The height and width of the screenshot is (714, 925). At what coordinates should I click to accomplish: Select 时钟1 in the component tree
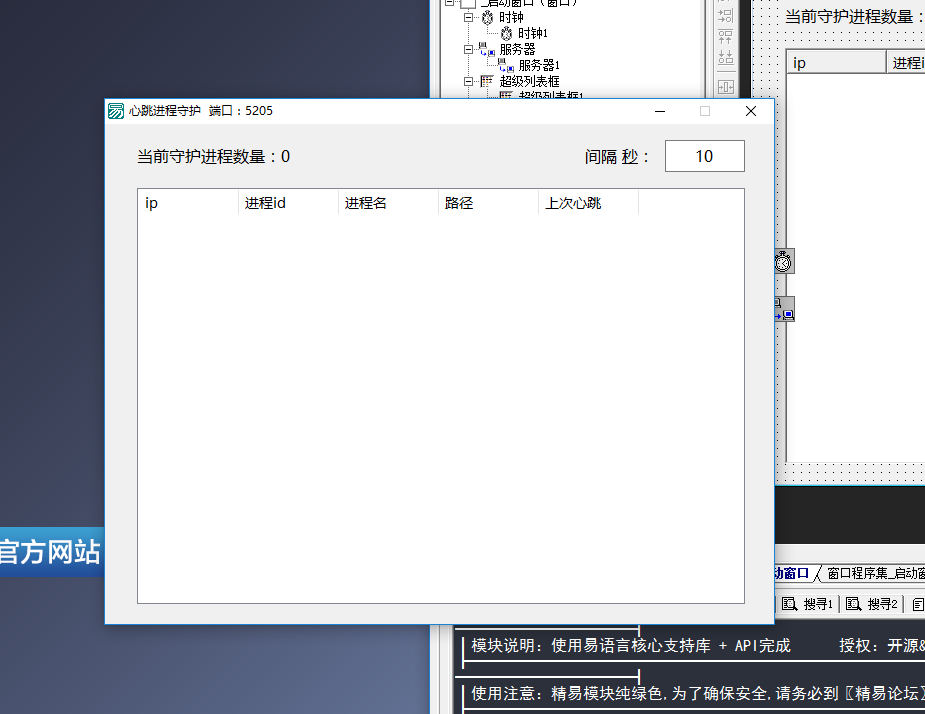532,33
